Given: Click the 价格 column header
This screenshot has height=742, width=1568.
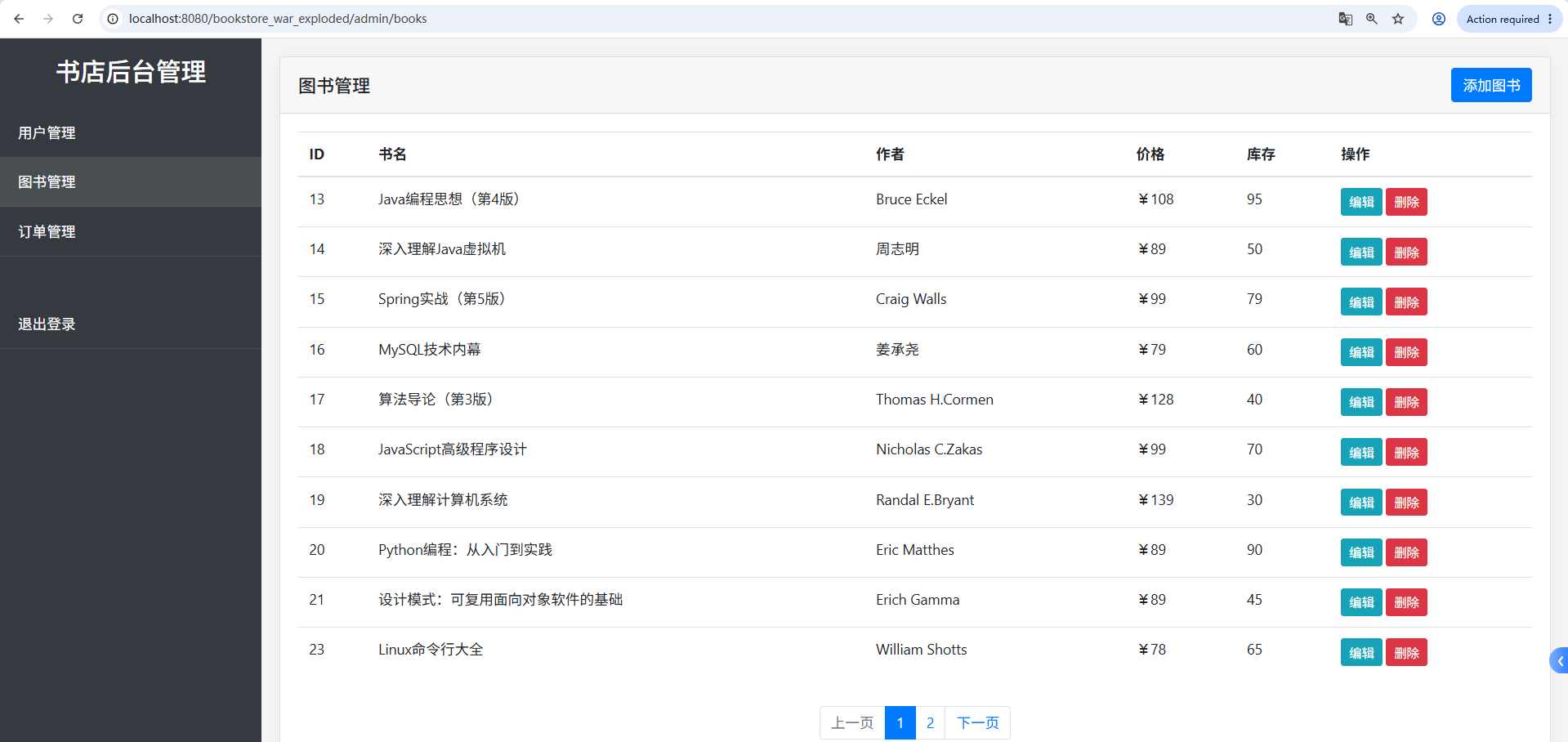Looking at the screenshot, I should (x=1150, y=154).
